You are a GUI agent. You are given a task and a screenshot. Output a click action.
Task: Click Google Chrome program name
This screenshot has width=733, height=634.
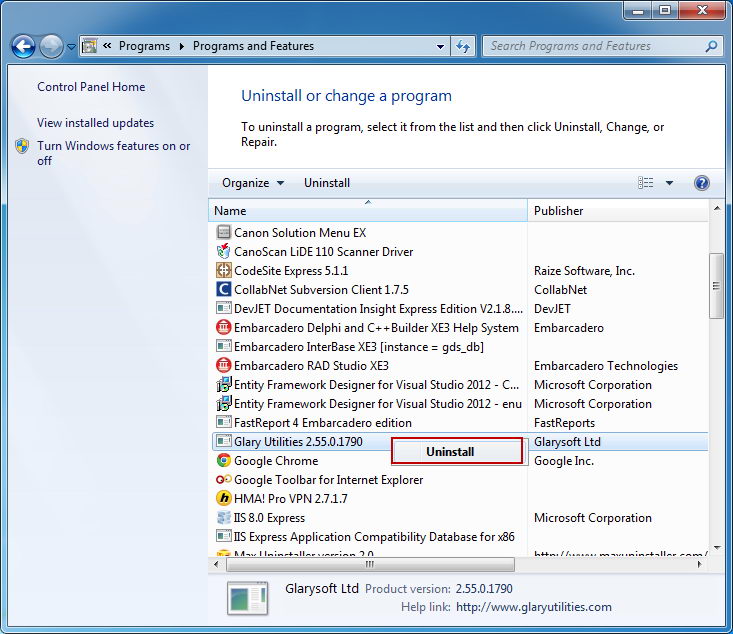pyautogui.click(x=276, y=461)
